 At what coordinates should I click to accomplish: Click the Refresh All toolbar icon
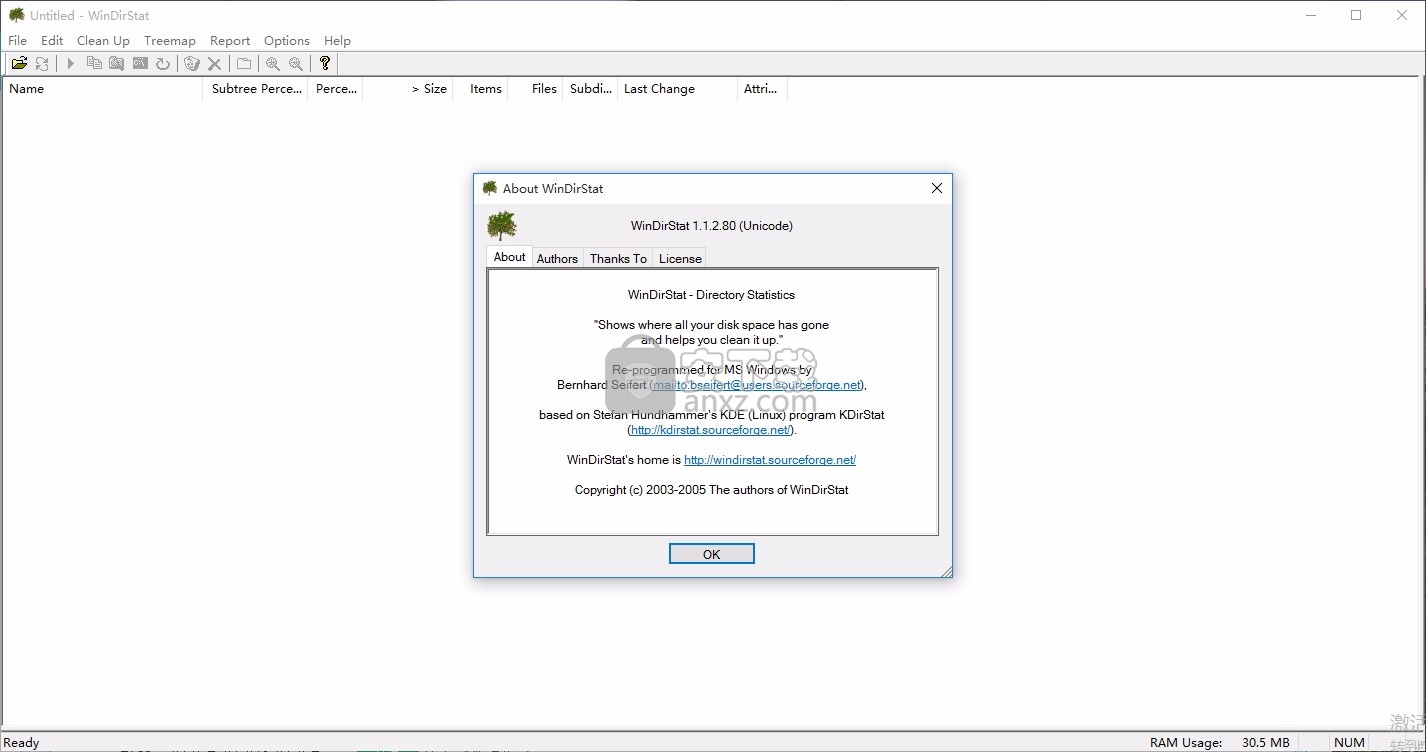coord(42,63)
